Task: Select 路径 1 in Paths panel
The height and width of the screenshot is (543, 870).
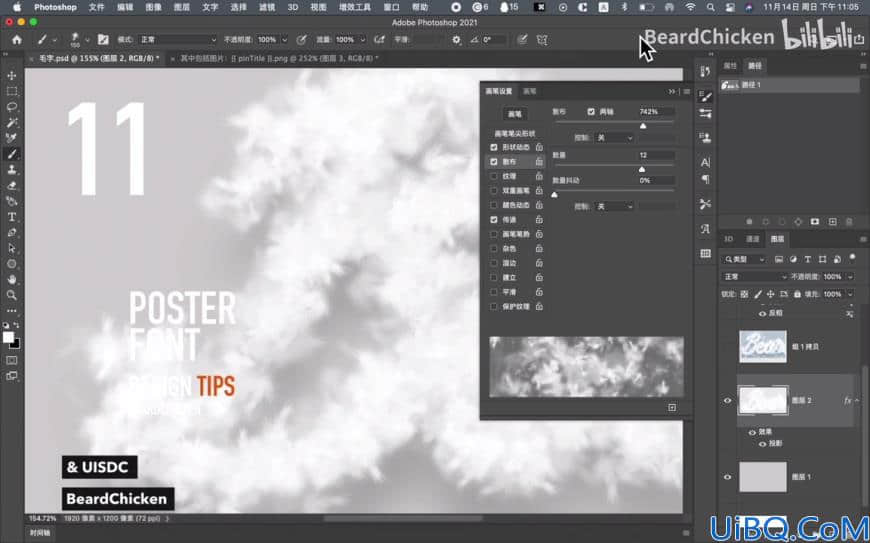Action: coord(790,85)
